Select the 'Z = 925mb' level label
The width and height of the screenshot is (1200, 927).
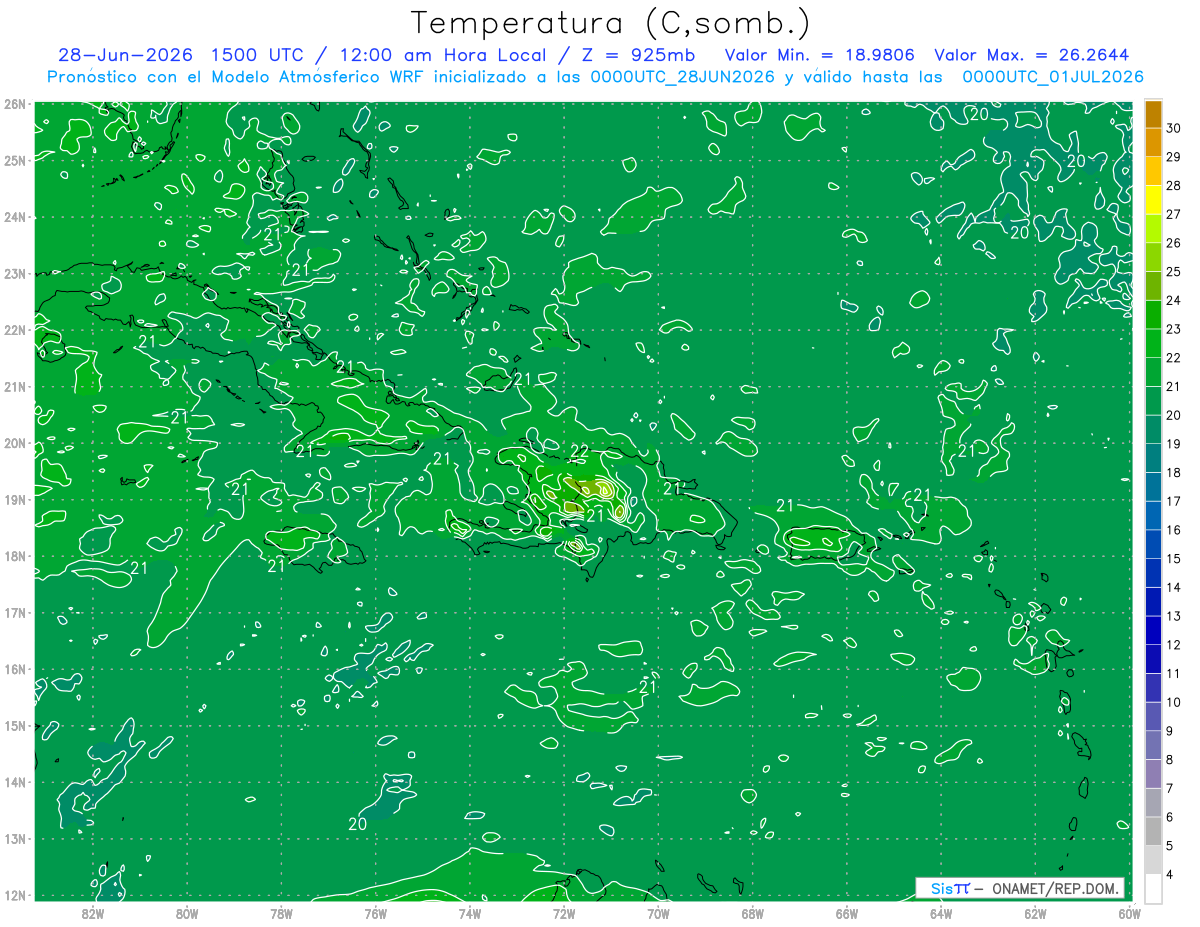coord(640,55)
